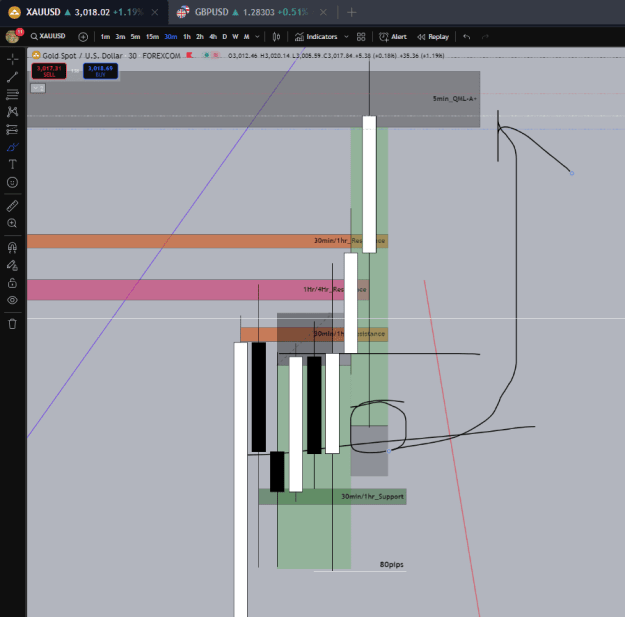The image size is (625, 617).
Task: Open the candlestick chart type selector
Action: 276,37
